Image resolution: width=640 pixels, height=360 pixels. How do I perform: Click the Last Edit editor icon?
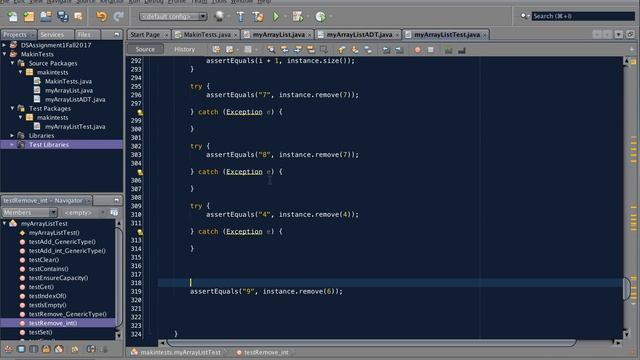(216, 50)
